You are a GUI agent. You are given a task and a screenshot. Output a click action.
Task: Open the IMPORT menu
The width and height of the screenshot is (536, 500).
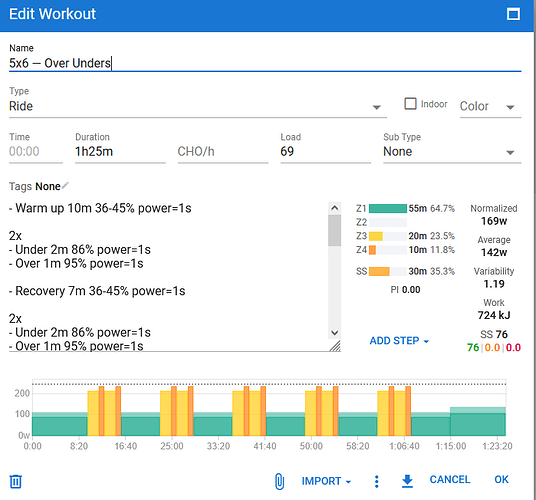326,481
